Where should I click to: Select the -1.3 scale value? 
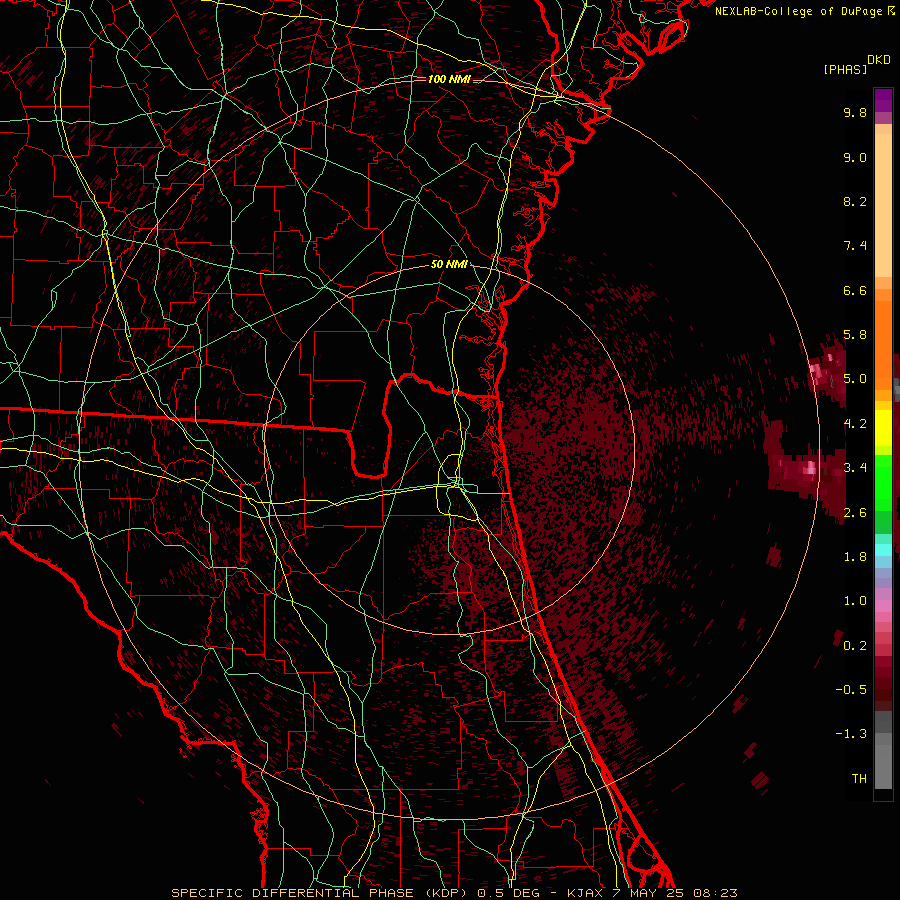coord(851,734)
